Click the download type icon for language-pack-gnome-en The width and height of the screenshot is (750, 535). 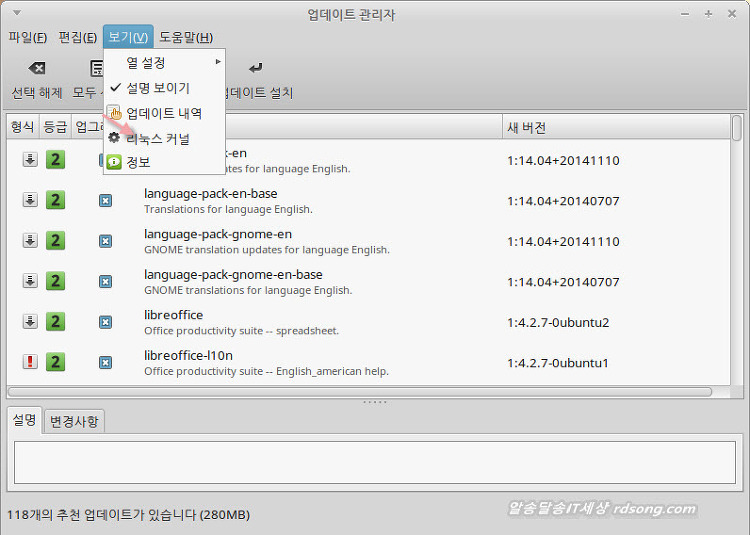coord(30,240)
